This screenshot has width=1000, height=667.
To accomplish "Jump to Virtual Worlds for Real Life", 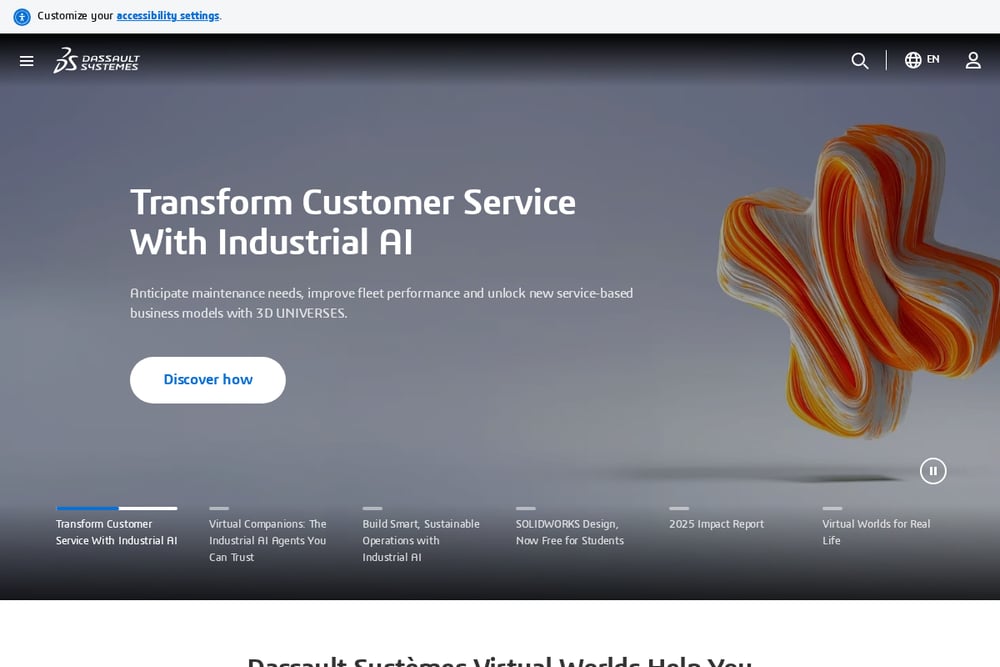I will tap(876, 532).
